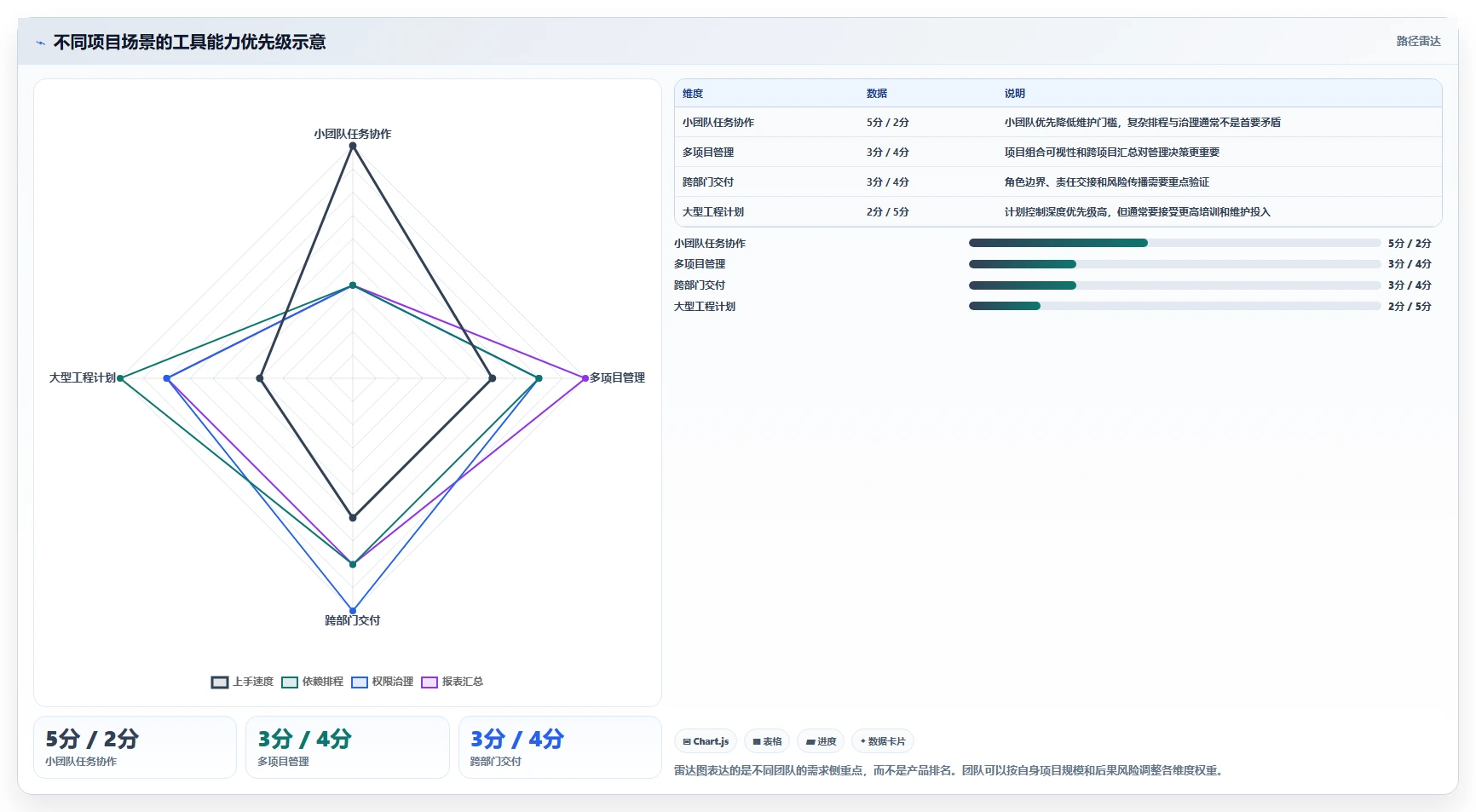
Task: Select the purple 报表汇总 point at the 多项目管理 axis tip
Action: (x=585, y=378)
